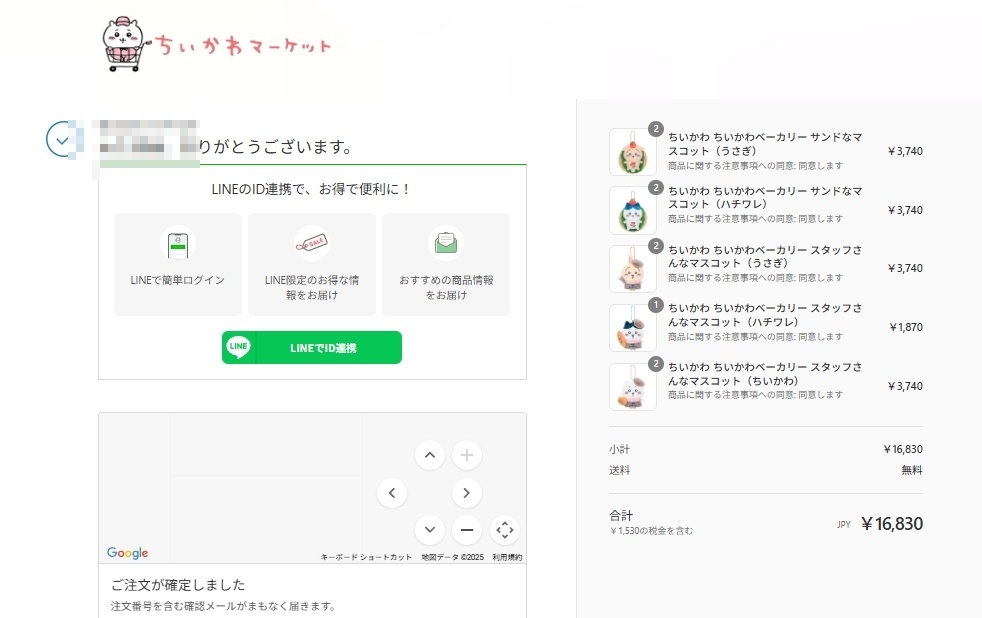Open the Chiikawa Market logo link
The height and width of the screenshot is (618, 982).
(216, 44)
